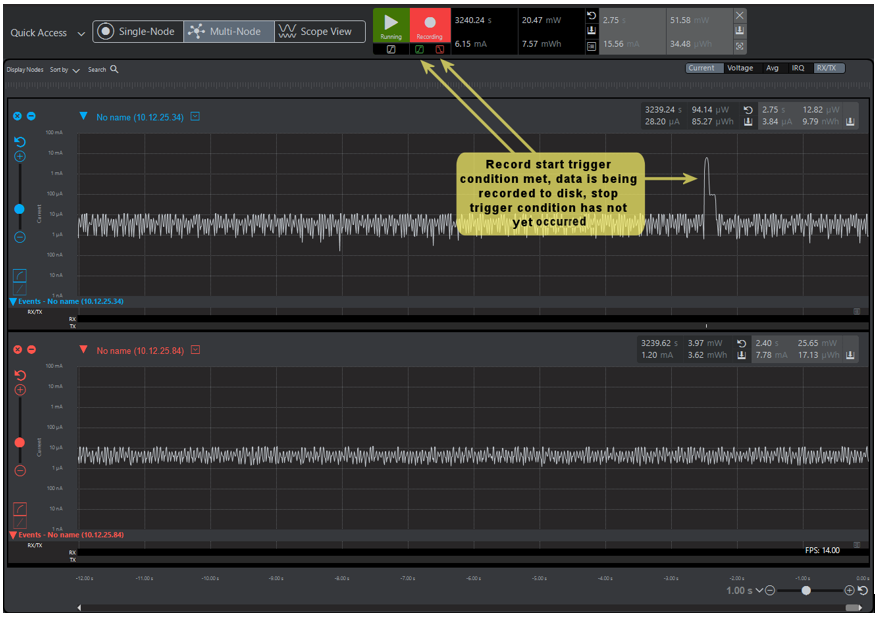Click the green Running play button
Viewport: 877px width, 617px height.
pyautogui.click(x=391, y=25)
